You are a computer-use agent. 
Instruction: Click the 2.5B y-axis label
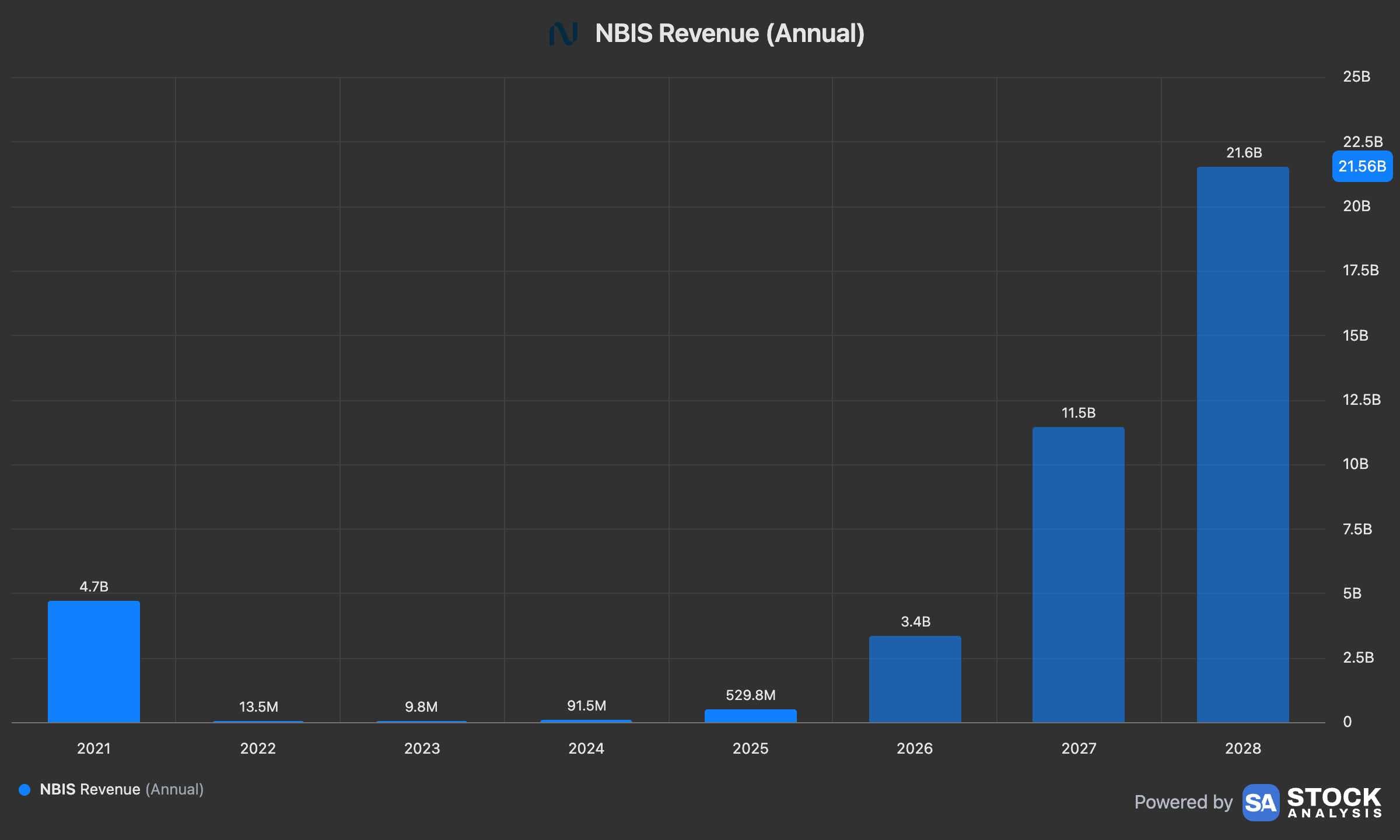(x=1359, y=657)
